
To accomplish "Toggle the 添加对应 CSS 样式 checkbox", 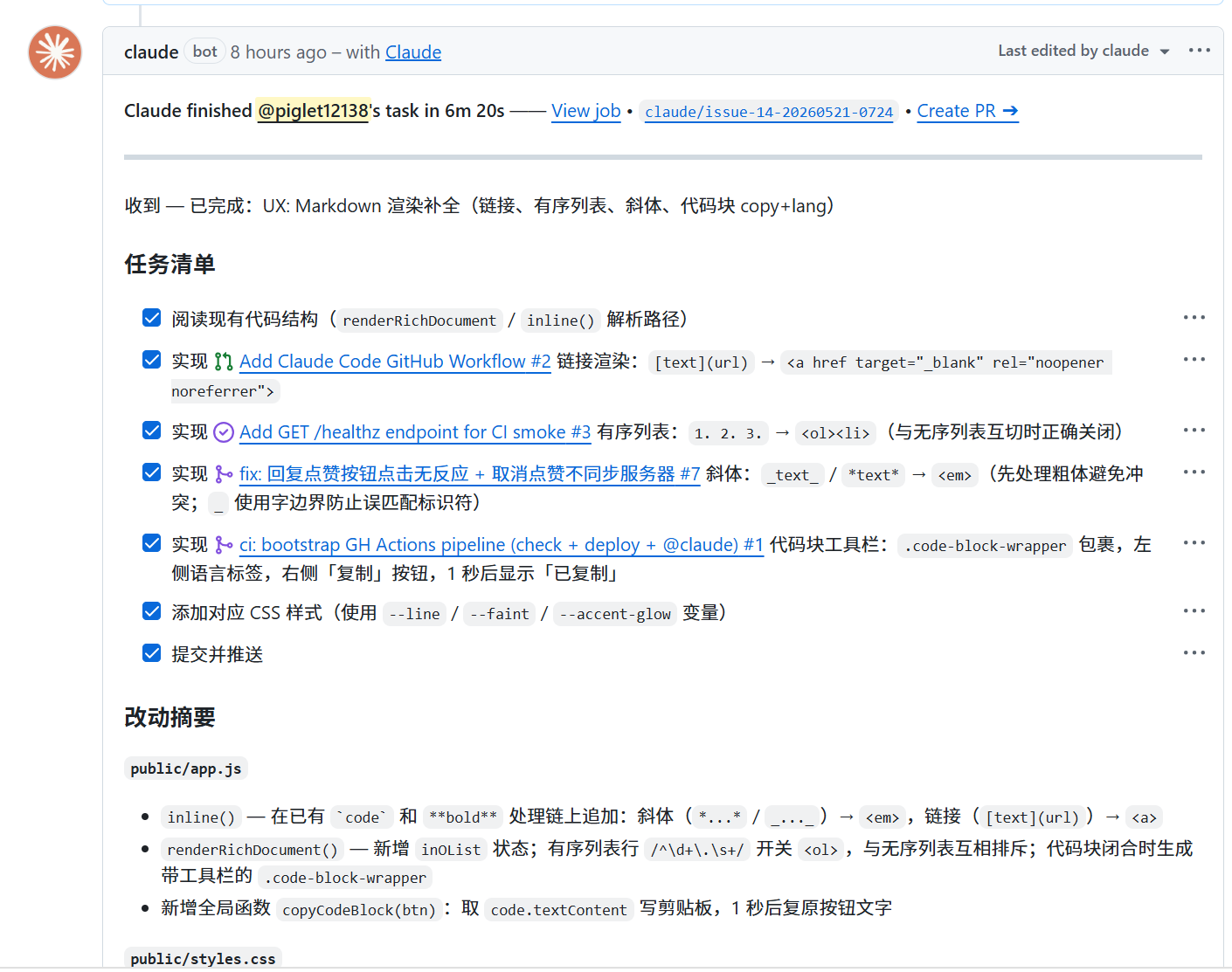I will pos(151,610).
